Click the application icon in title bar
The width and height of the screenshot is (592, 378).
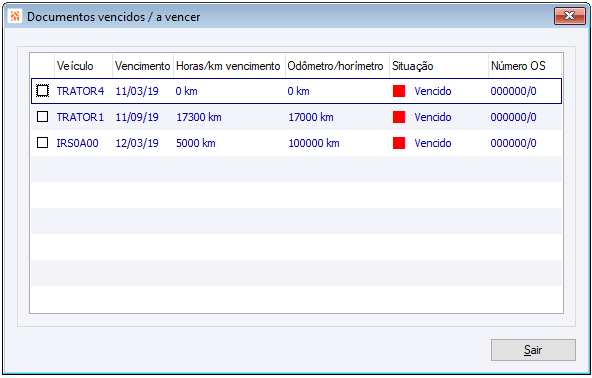tap(15, 16)
